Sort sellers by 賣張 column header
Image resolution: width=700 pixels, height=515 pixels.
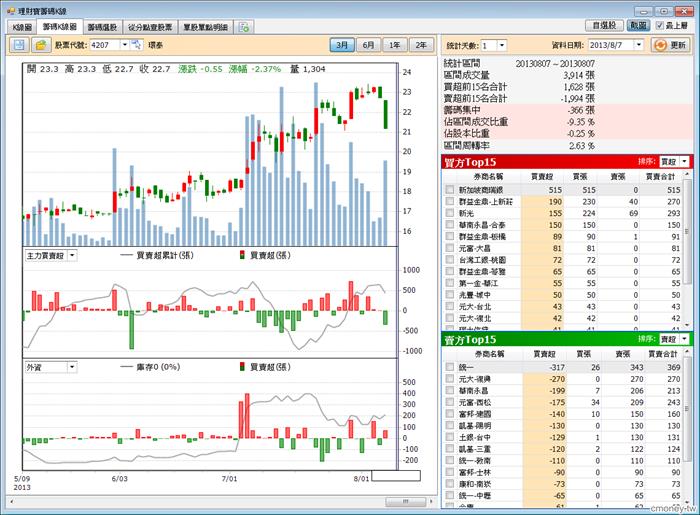tap(622, 354)
